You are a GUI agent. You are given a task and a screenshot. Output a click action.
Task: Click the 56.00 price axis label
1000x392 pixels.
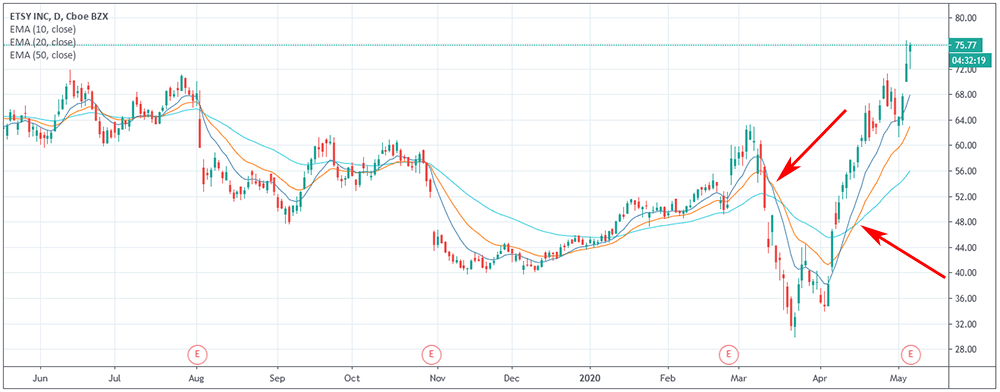click(x=966, y=171)
